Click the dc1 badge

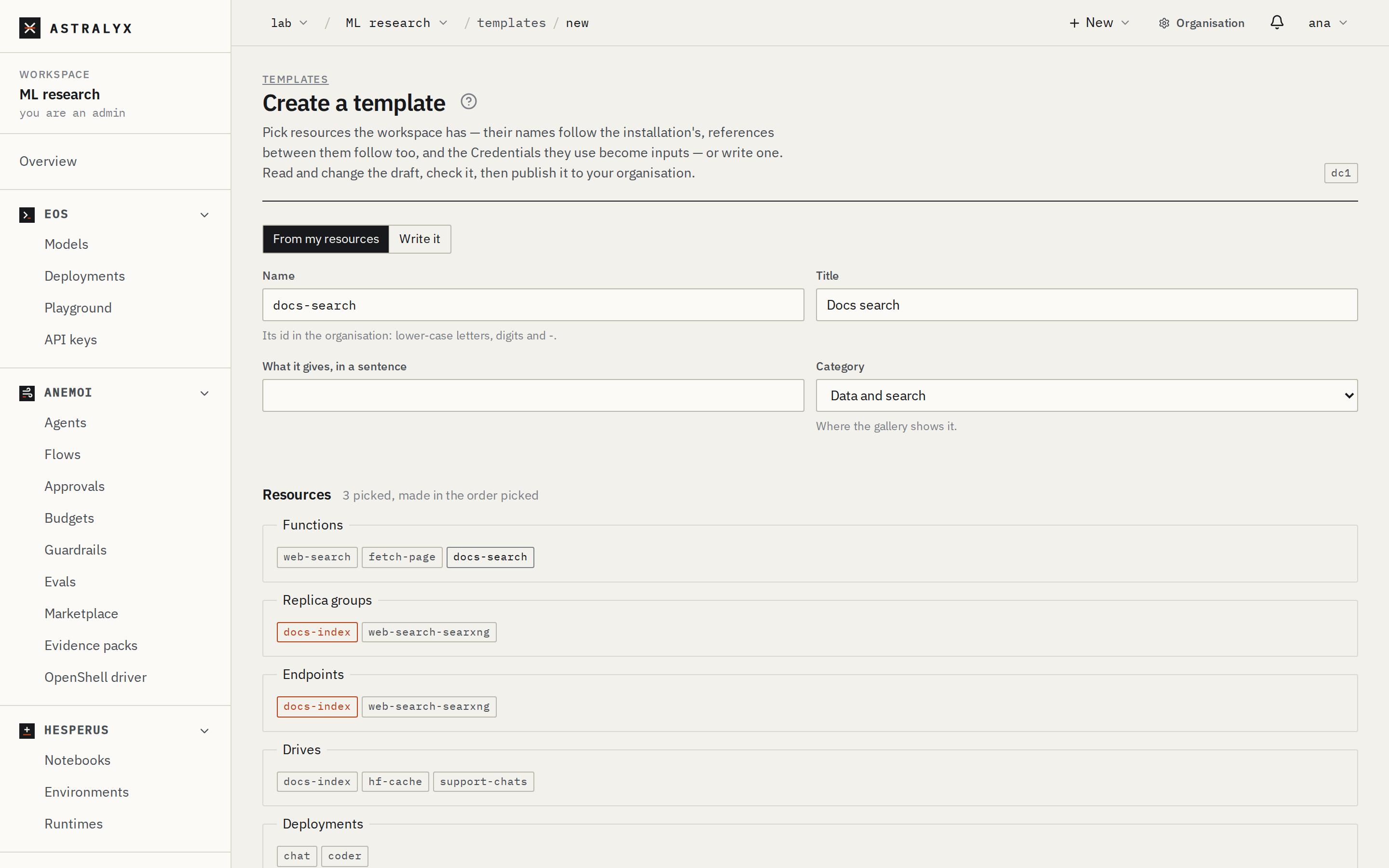(x=1341, y=174)
